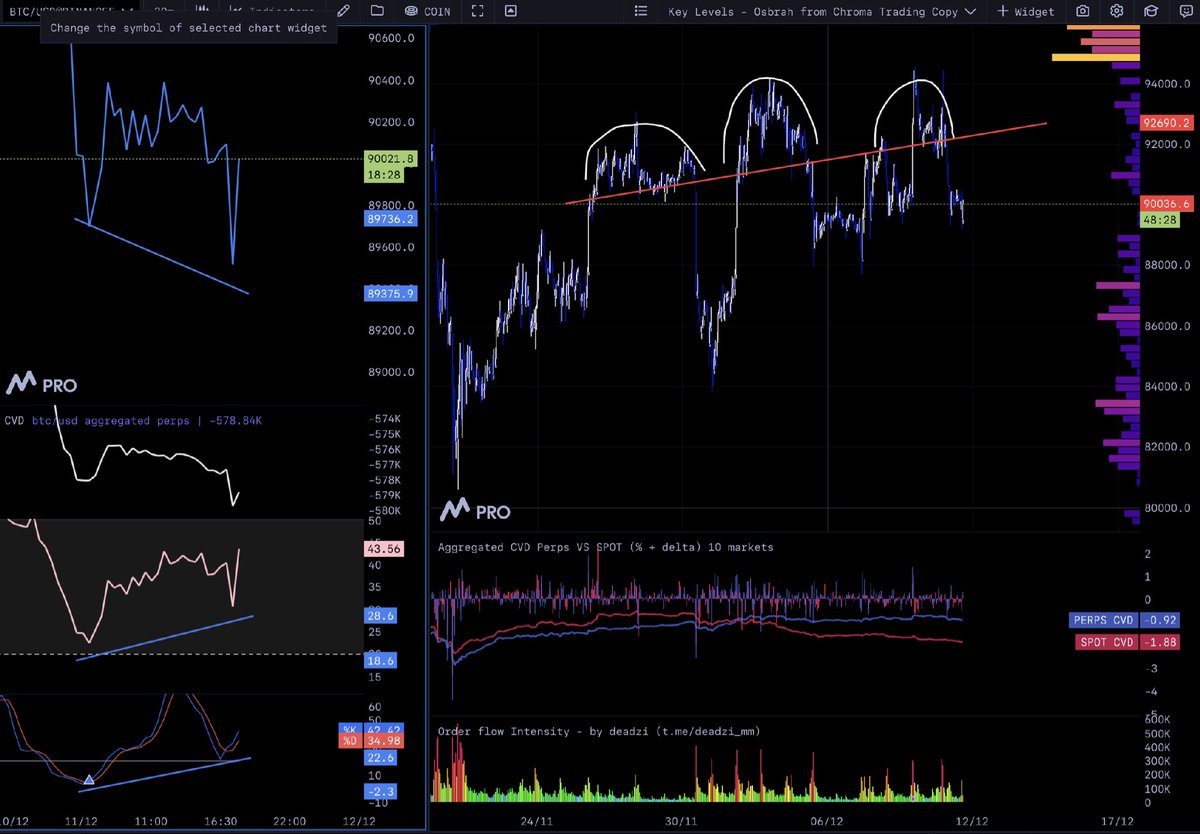Toggle fullscreen with the brackets icon
The width and height of the screenshot is (1200, 834).
tap(477, 11)
